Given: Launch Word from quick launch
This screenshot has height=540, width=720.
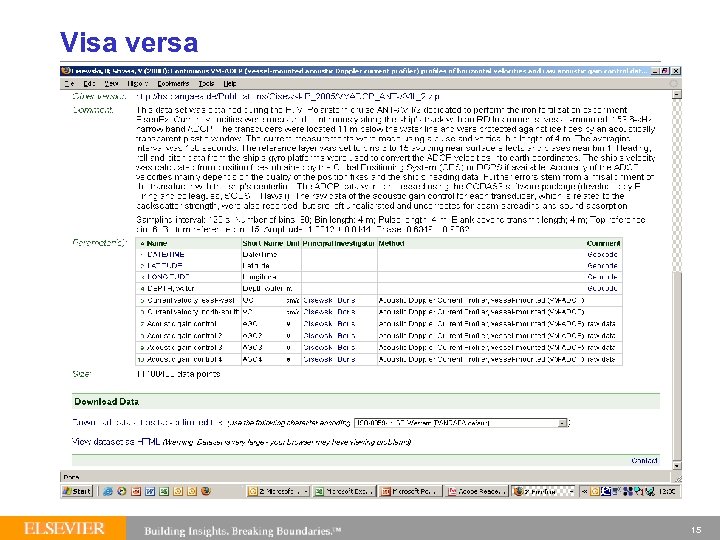Looking at the screenshot, I should pos(150,491).
